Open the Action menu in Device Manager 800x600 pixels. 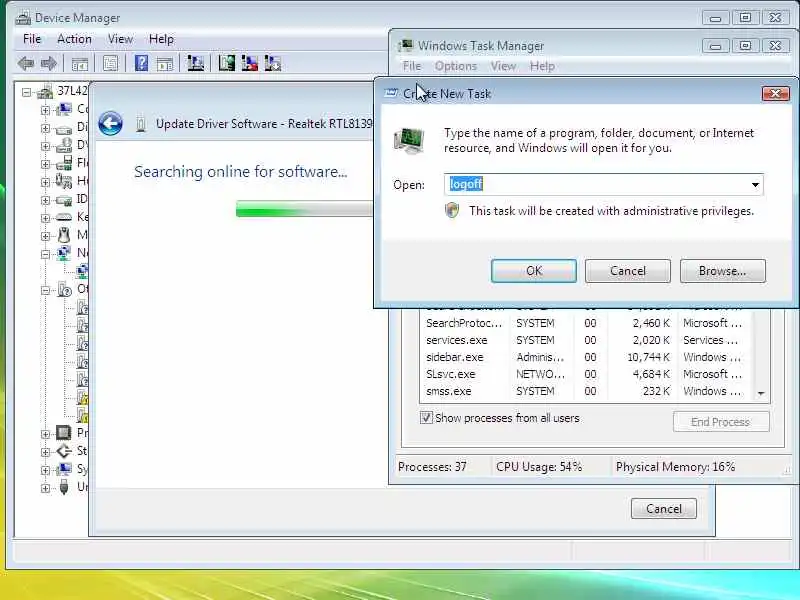click(x=74, y=39)
